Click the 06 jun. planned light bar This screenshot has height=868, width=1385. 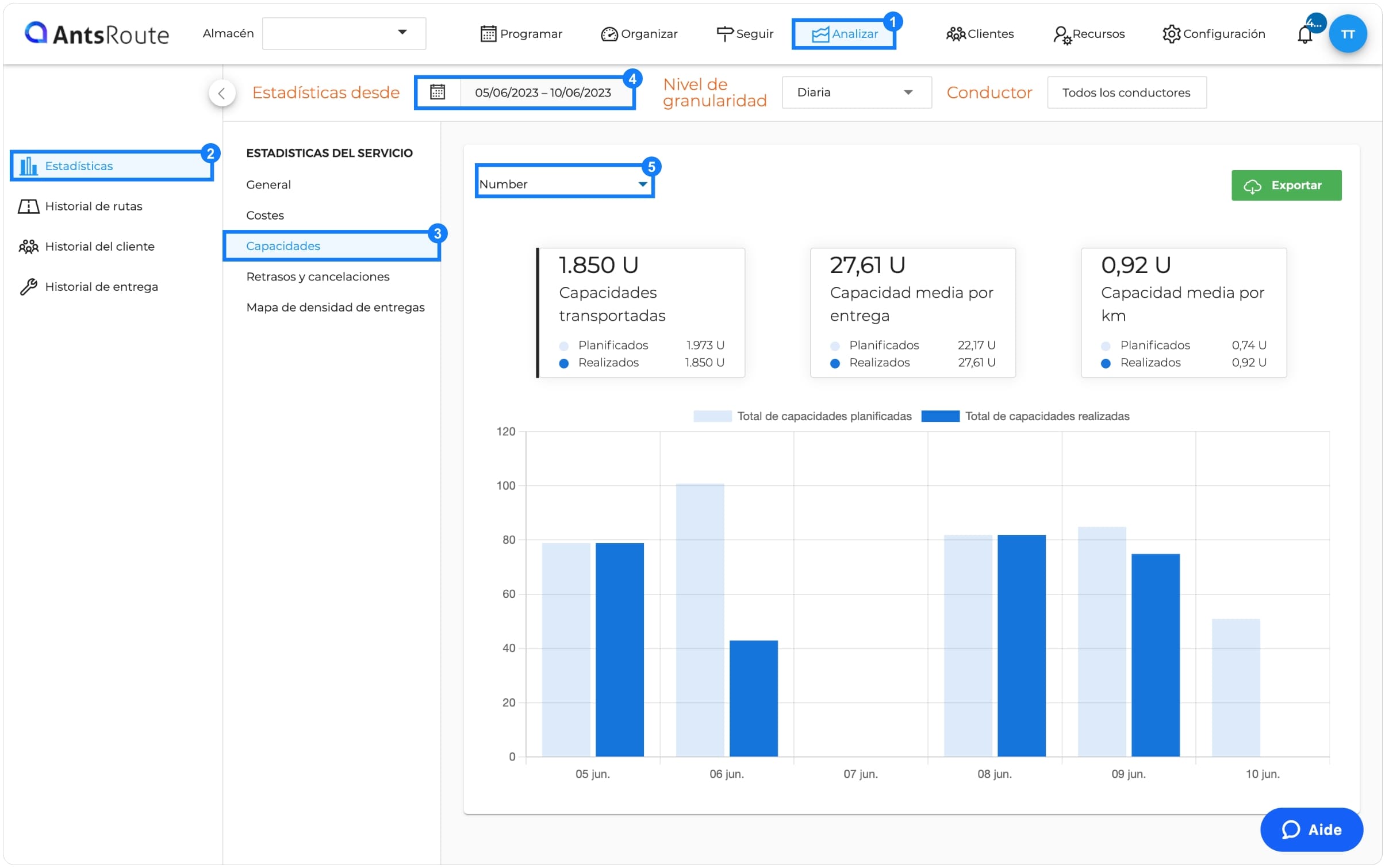pos(700,620)
